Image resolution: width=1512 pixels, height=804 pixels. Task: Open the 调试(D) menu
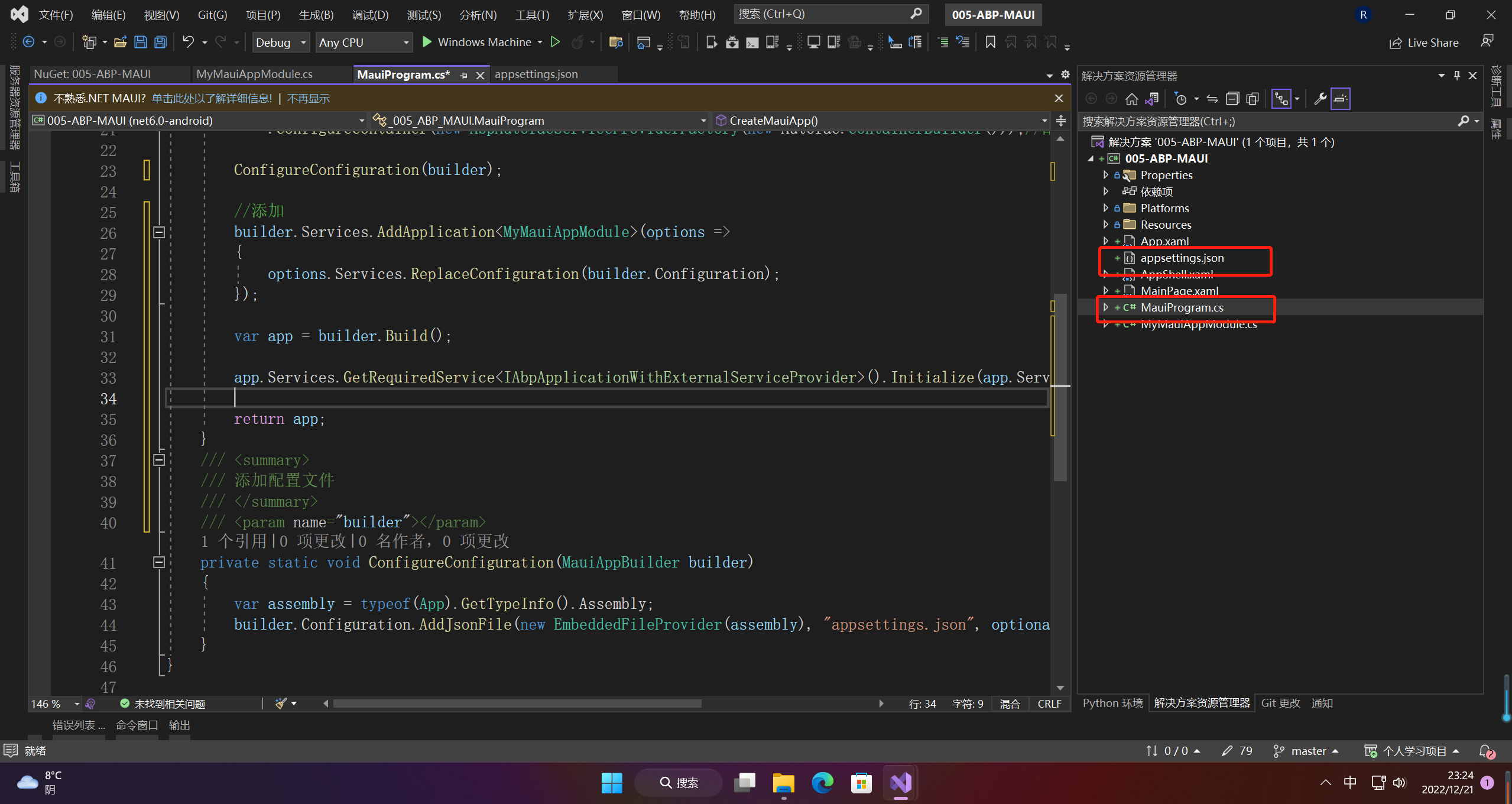click(x=370, y=15)
